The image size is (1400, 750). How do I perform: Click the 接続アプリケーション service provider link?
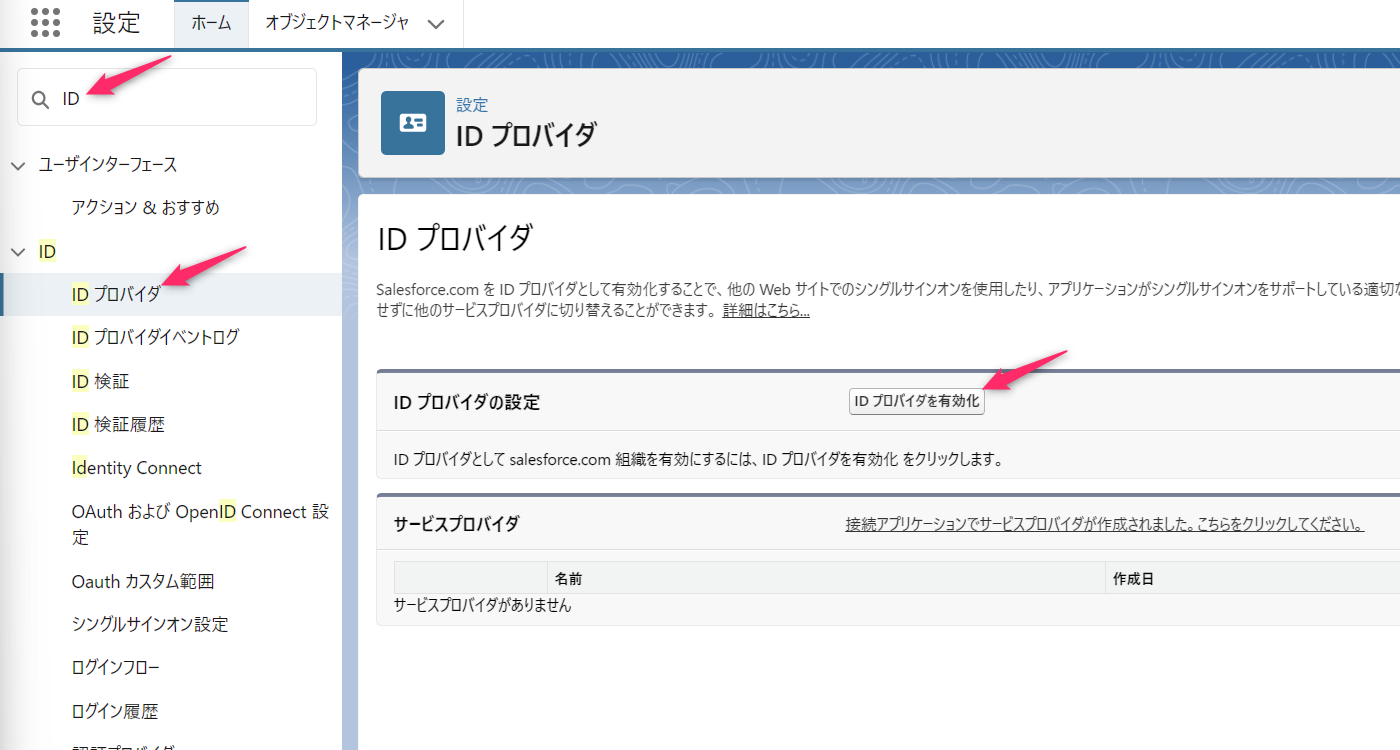[1105, 524]
